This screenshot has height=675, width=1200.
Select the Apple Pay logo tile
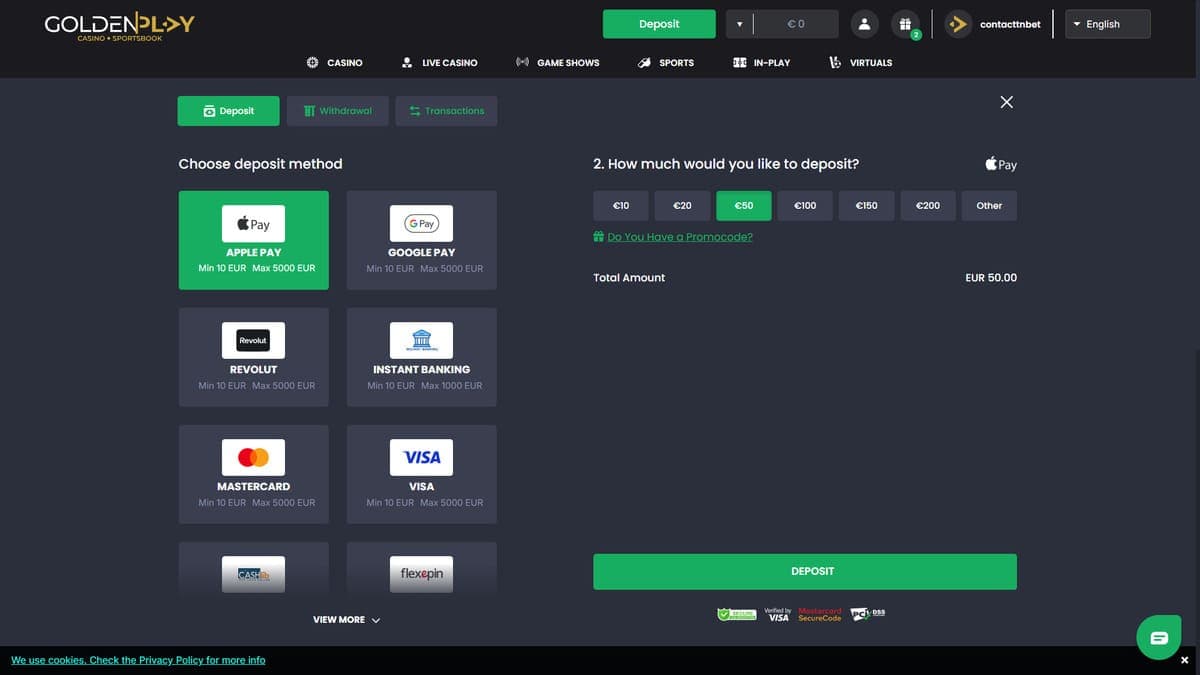(x=253, y=224)
